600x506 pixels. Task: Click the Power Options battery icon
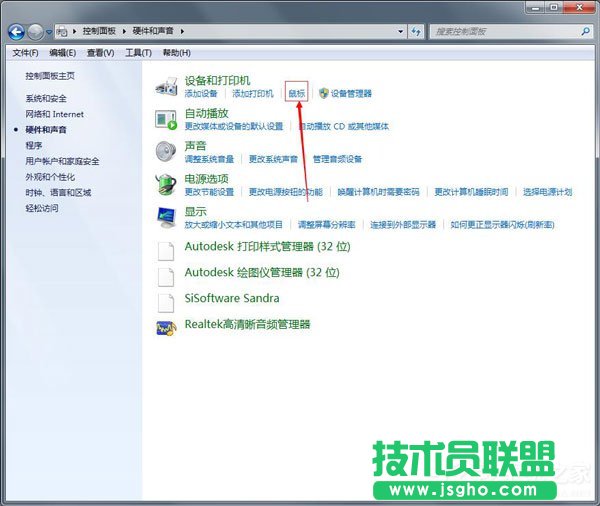click(166, 184)
